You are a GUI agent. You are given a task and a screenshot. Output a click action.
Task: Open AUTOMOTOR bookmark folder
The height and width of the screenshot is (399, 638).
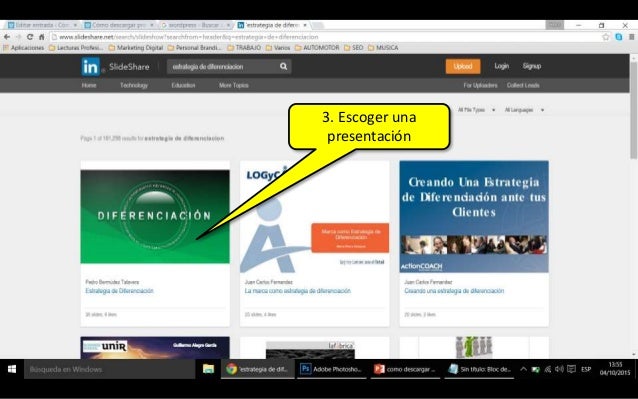pos(317,48)
